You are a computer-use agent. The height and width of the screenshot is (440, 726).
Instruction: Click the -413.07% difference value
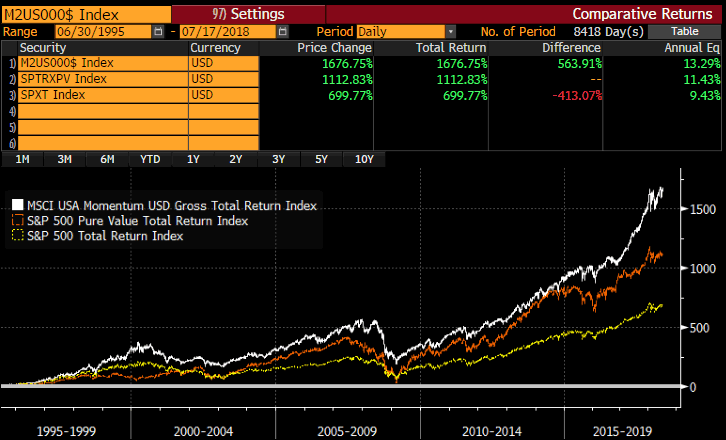577,95
